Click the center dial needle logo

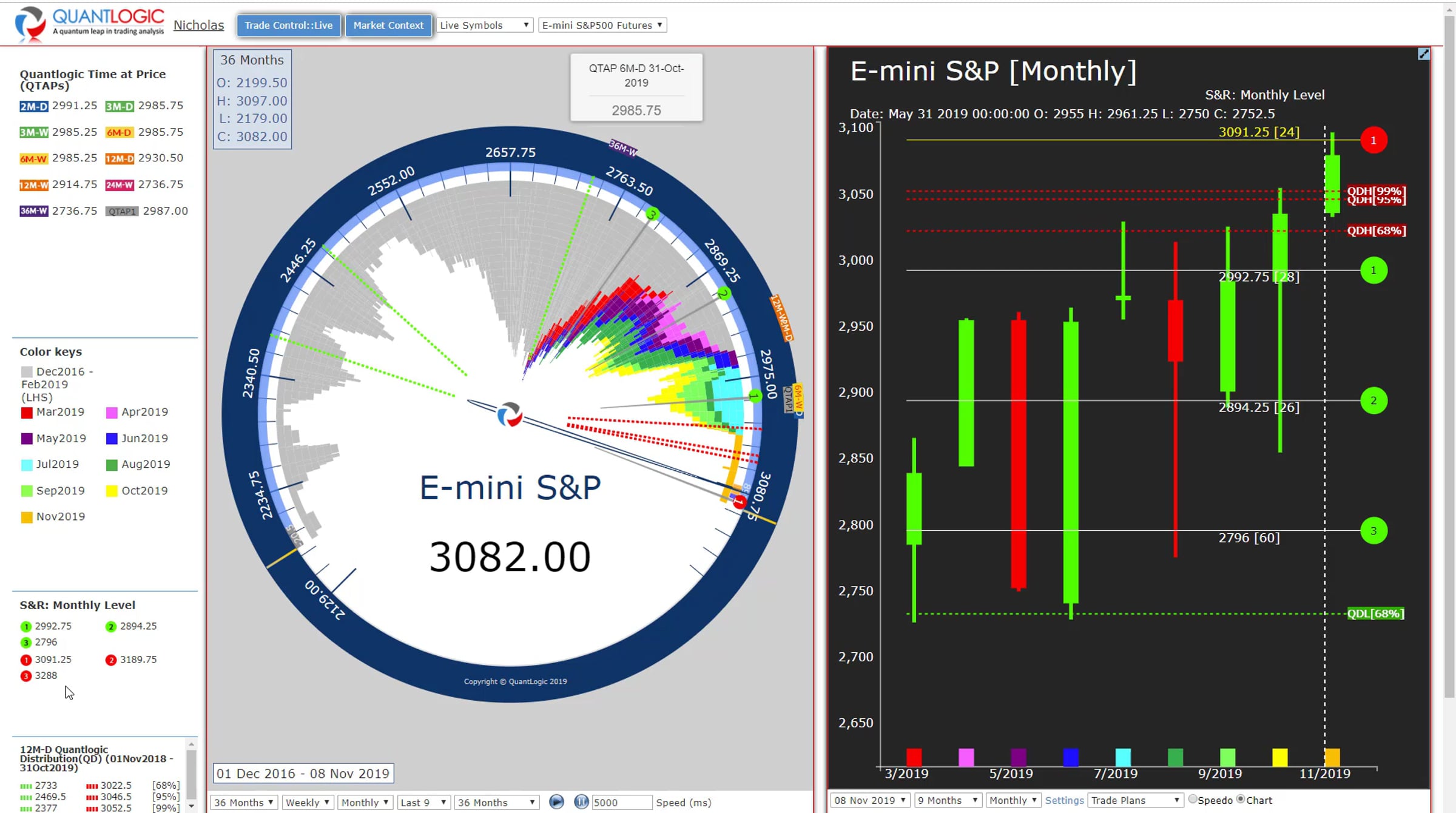coord(509,414)
